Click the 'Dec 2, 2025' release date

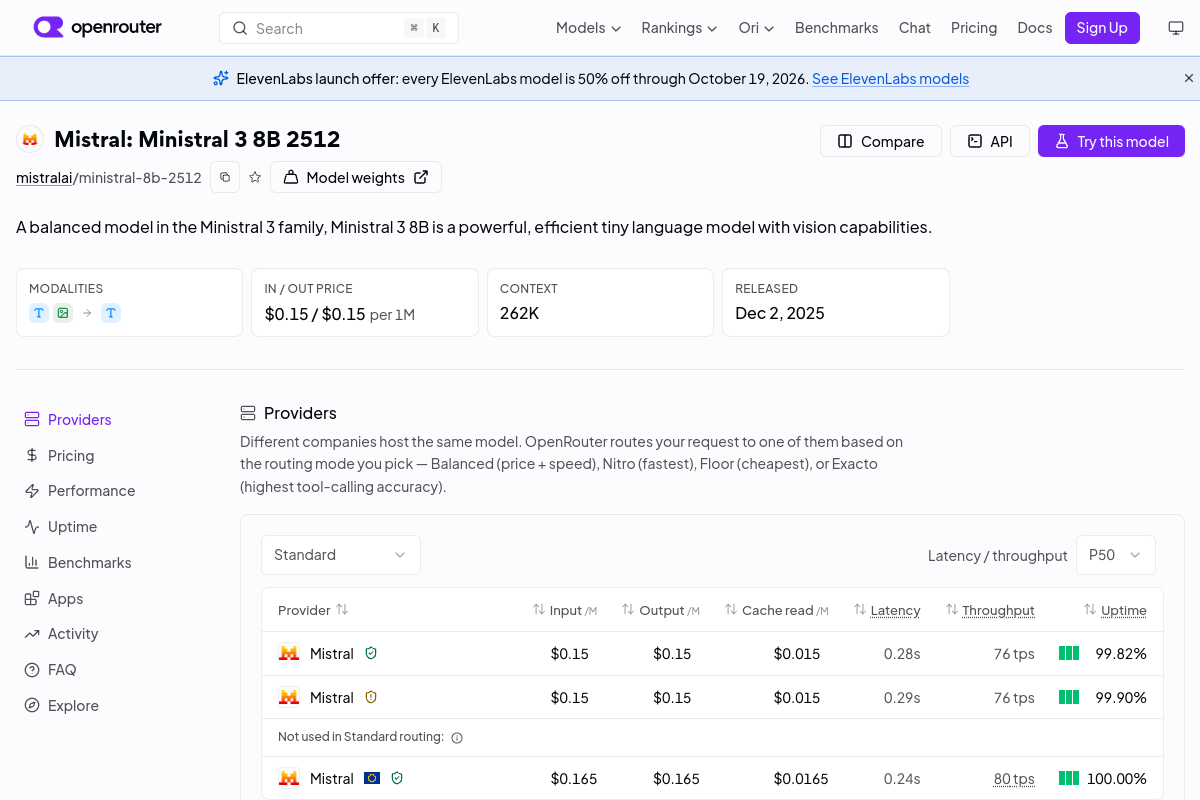(x=780, y=313)
